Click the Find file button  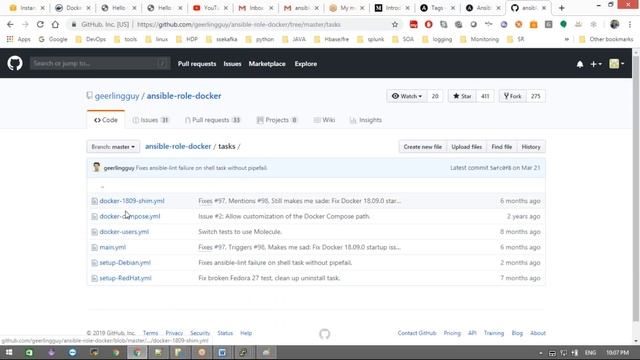tap(502, 147)
